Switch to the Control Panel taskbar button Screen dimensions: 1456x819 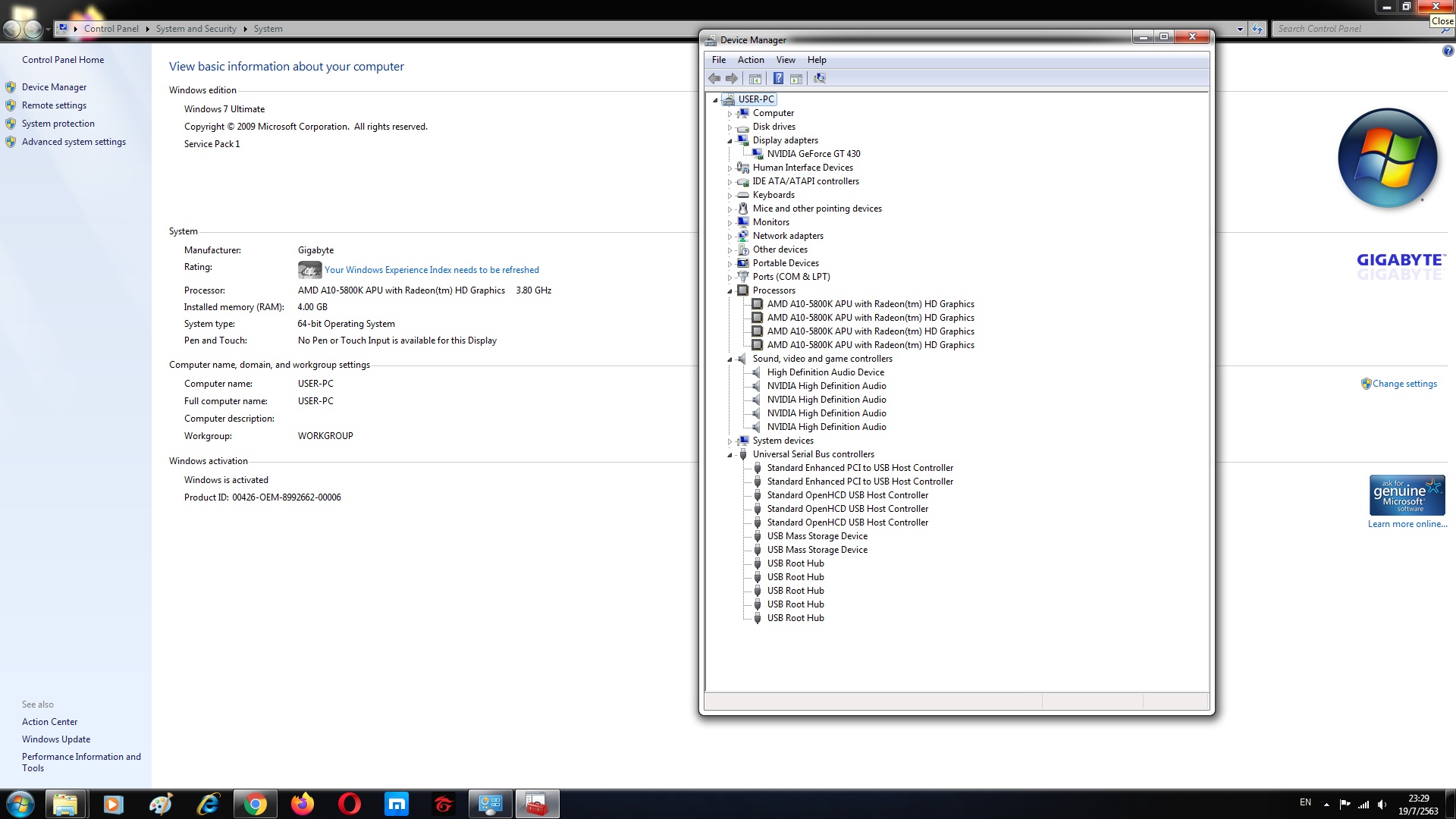(x=491, y=804)
